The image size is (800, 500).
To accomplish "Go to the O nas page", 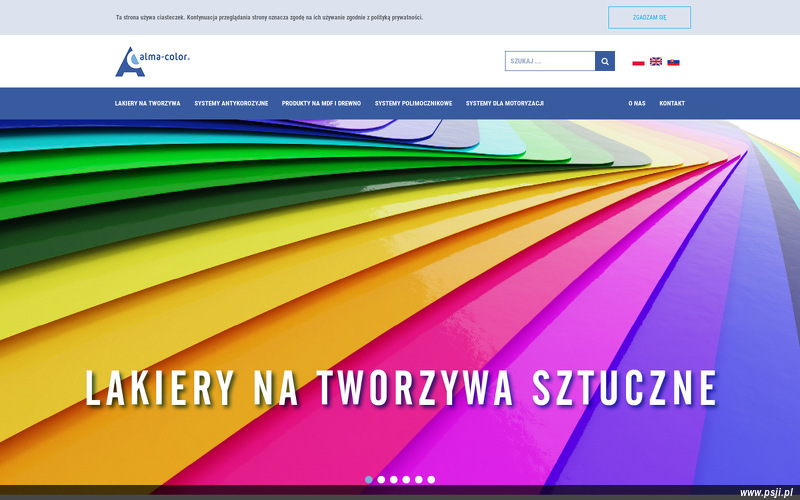I will [637, 104].
